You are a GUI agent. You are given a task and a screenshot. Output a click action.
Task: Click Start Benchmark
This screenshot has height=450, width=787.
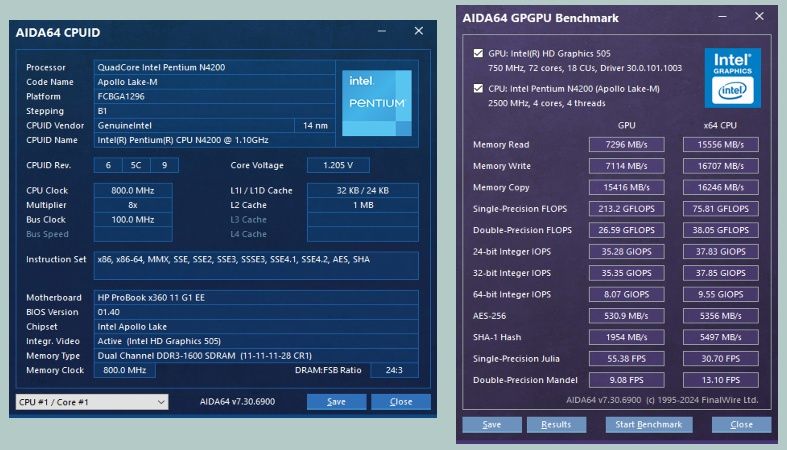(649, 424)
